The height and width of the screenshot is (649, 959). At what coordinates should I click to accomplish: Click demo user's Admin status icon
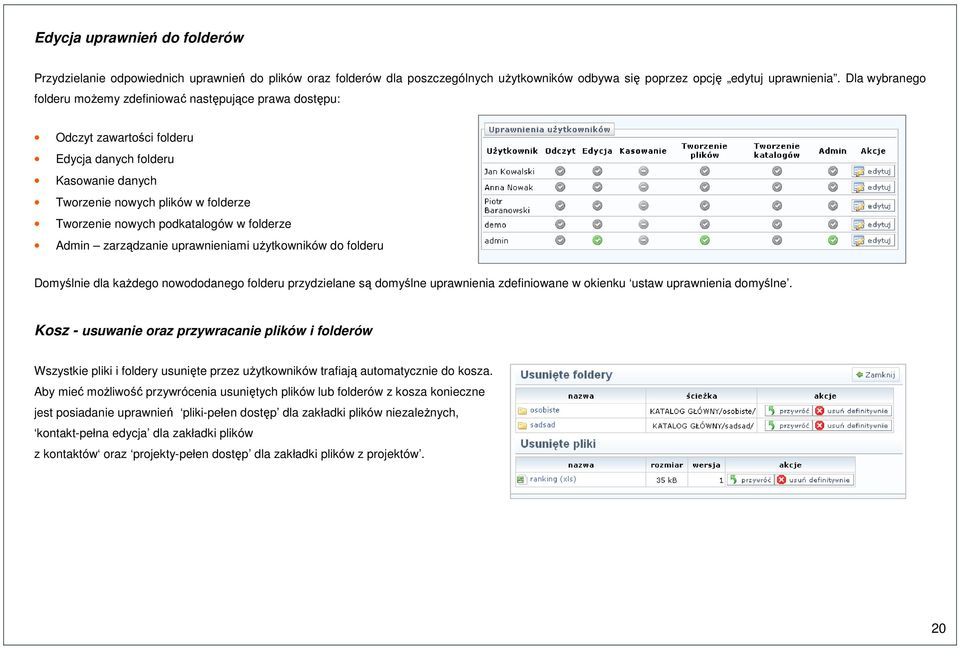pos(832,224)
